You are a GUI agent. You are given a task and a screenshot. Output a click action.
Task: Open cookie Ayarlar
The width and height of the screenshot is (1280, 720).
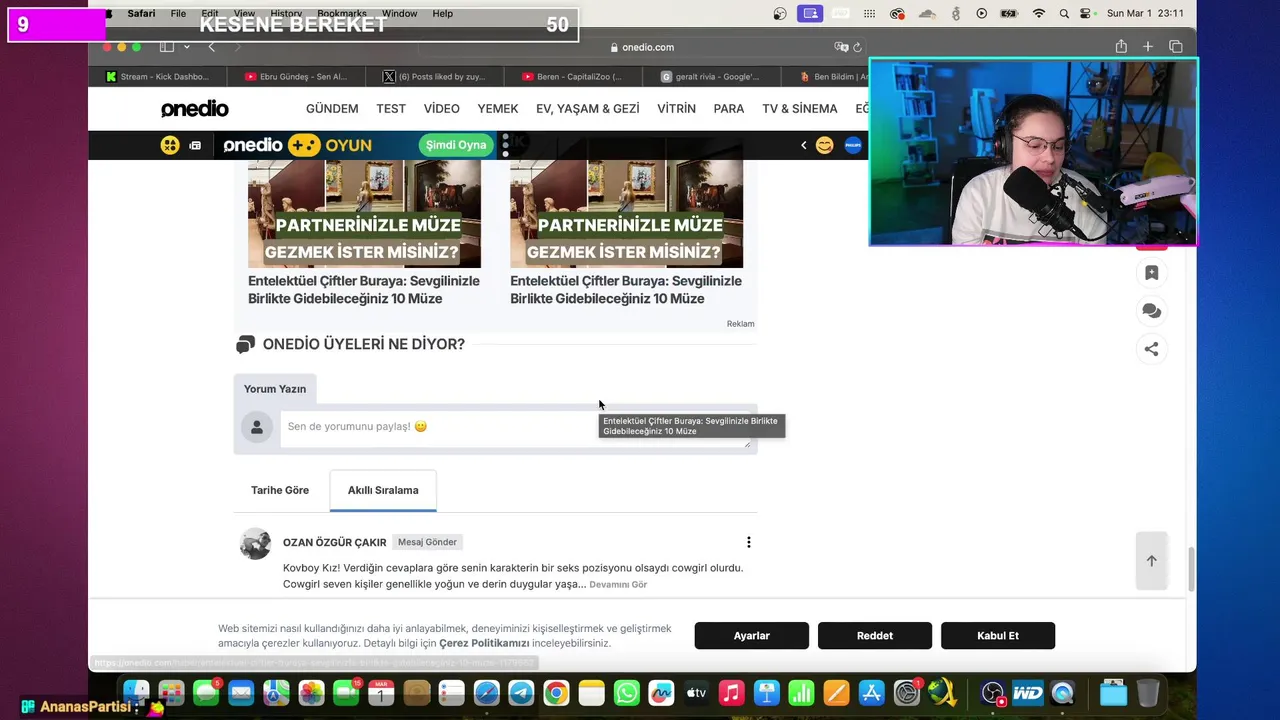tap(752, 636)
